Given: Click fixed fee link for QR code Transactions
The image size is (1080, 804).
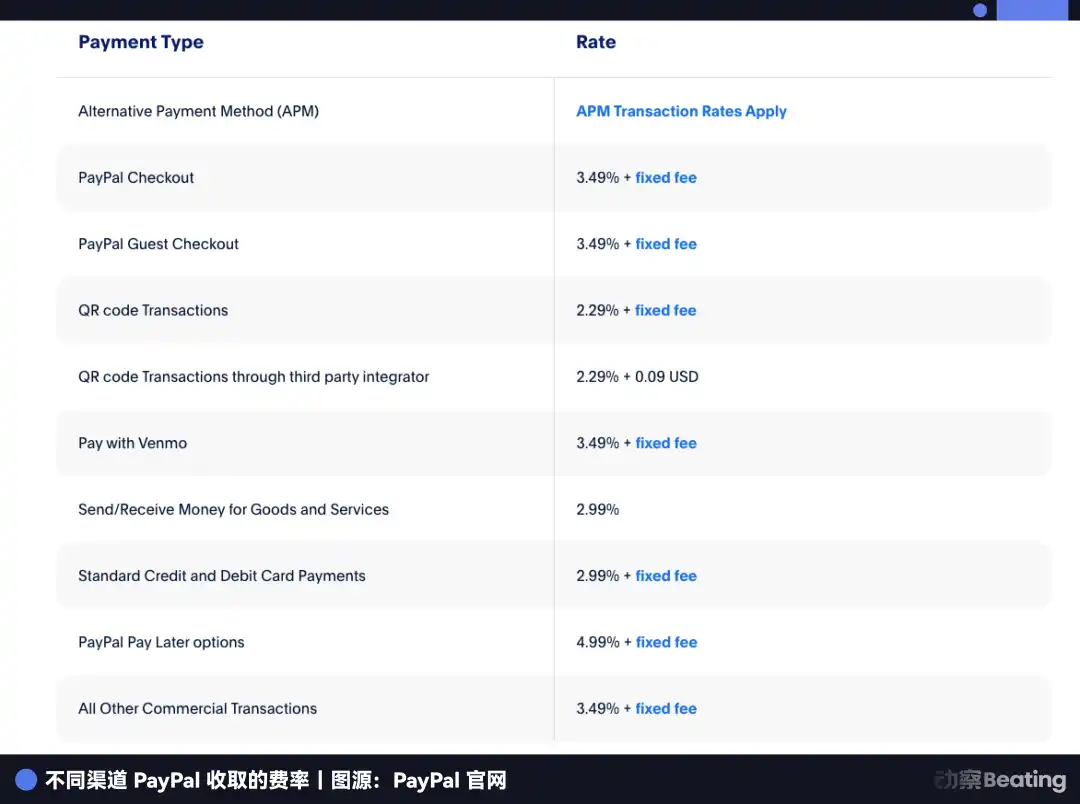Looking at the screenshot, I should click(666, 310).
